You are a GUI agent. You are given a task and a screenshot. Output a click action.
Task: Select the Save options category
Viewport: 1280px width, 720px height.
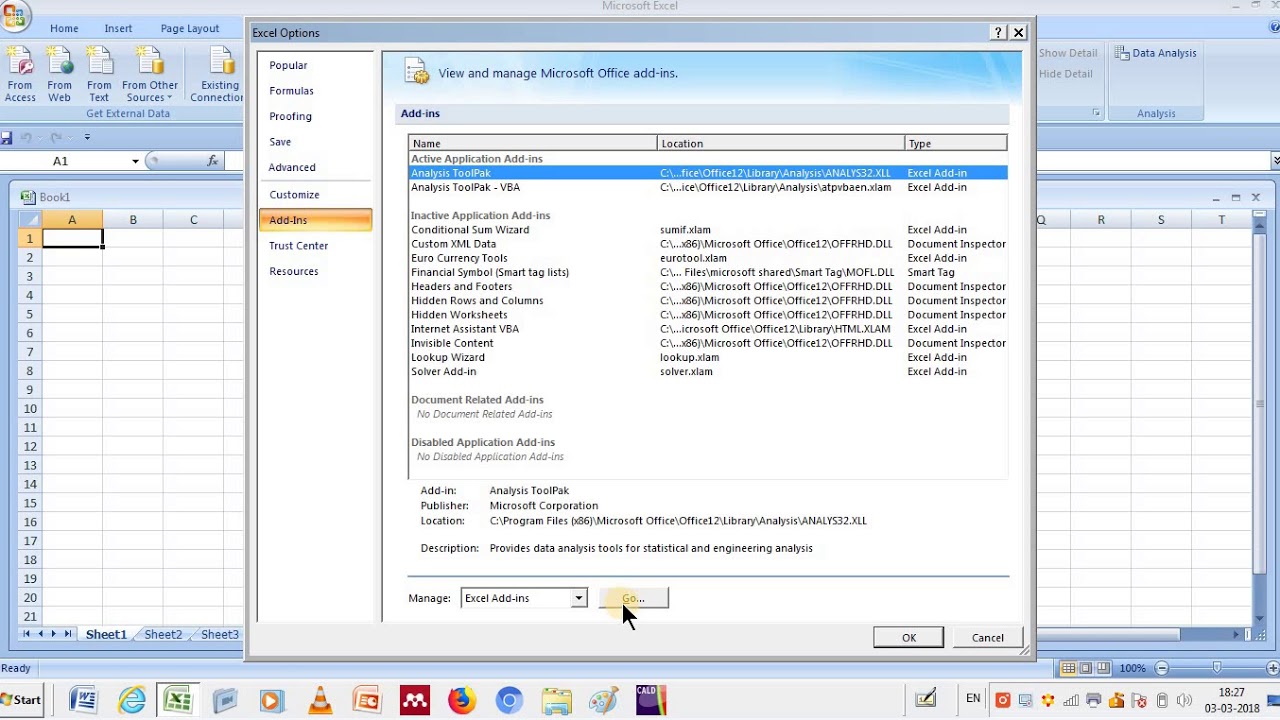(x=315, y=142)
